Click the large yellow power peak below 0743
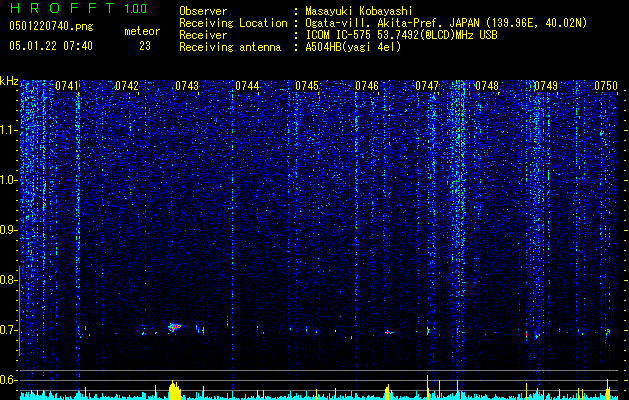629x400 pixels. (174, 390)
